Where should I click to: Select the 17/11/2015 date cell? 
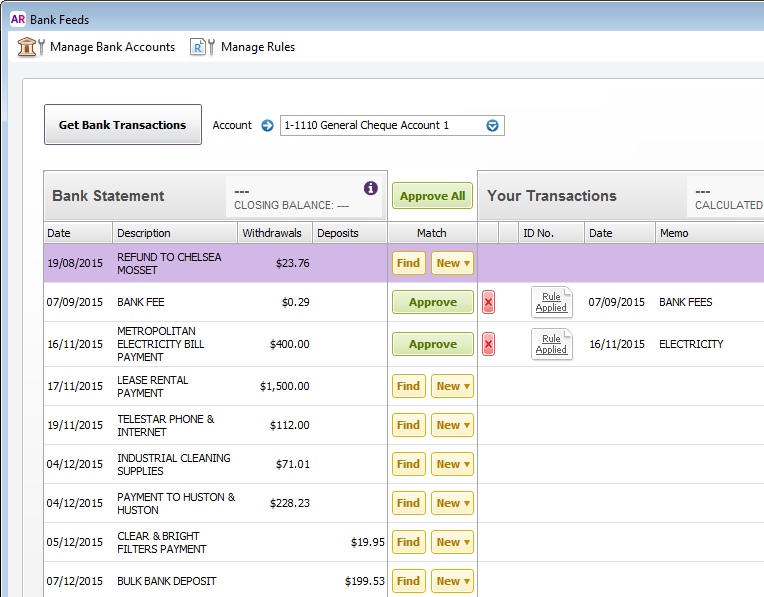(75, 386)
